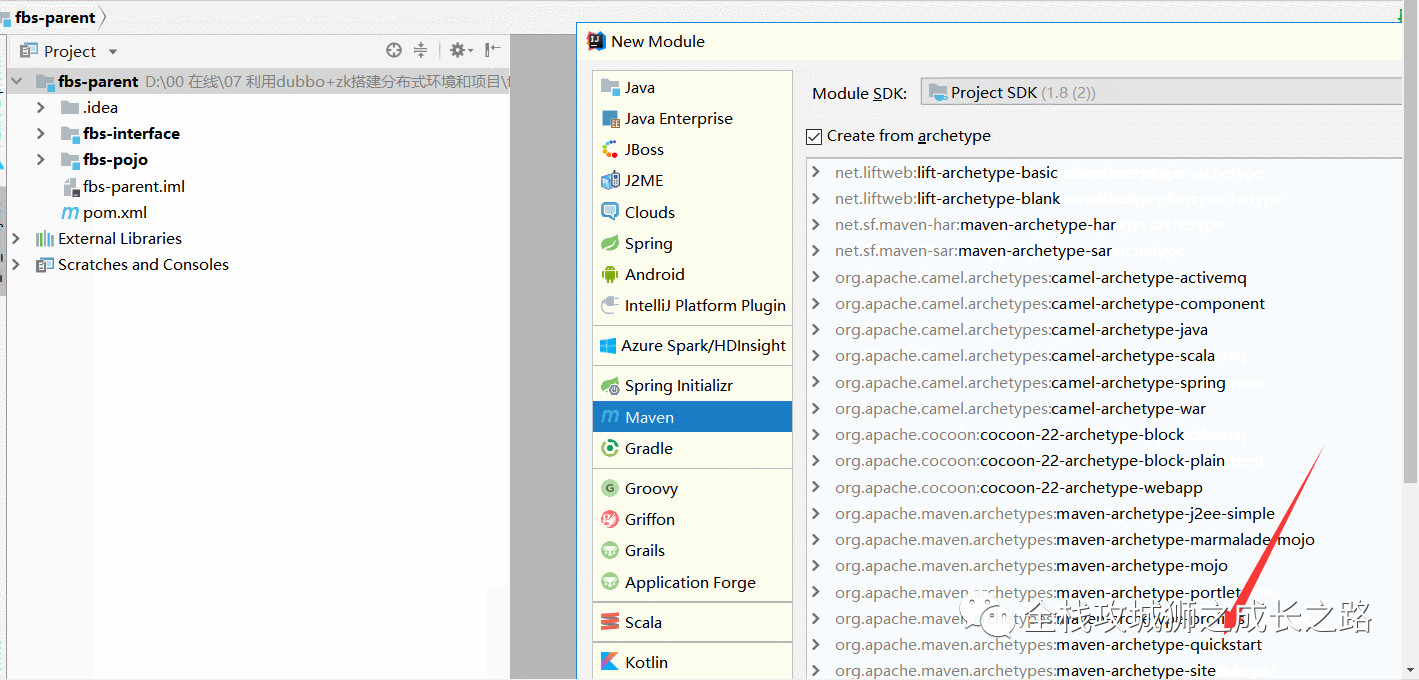
Task: Pick the Griffon module type
Action: click(x=692, y=519)
